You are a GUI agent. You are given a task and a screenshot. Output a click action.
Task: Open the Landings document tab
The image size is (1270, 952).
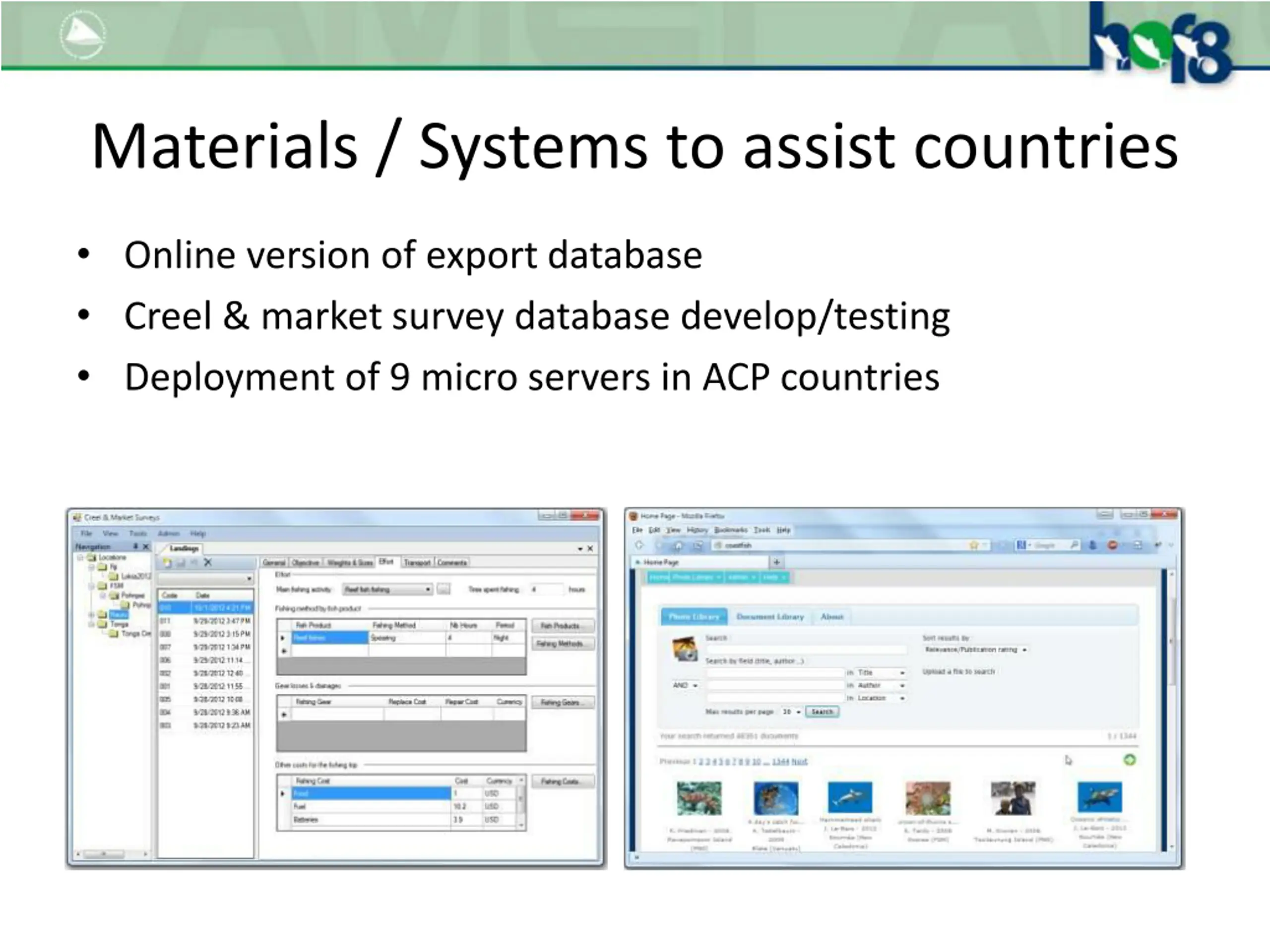click(x=184, y=548)
